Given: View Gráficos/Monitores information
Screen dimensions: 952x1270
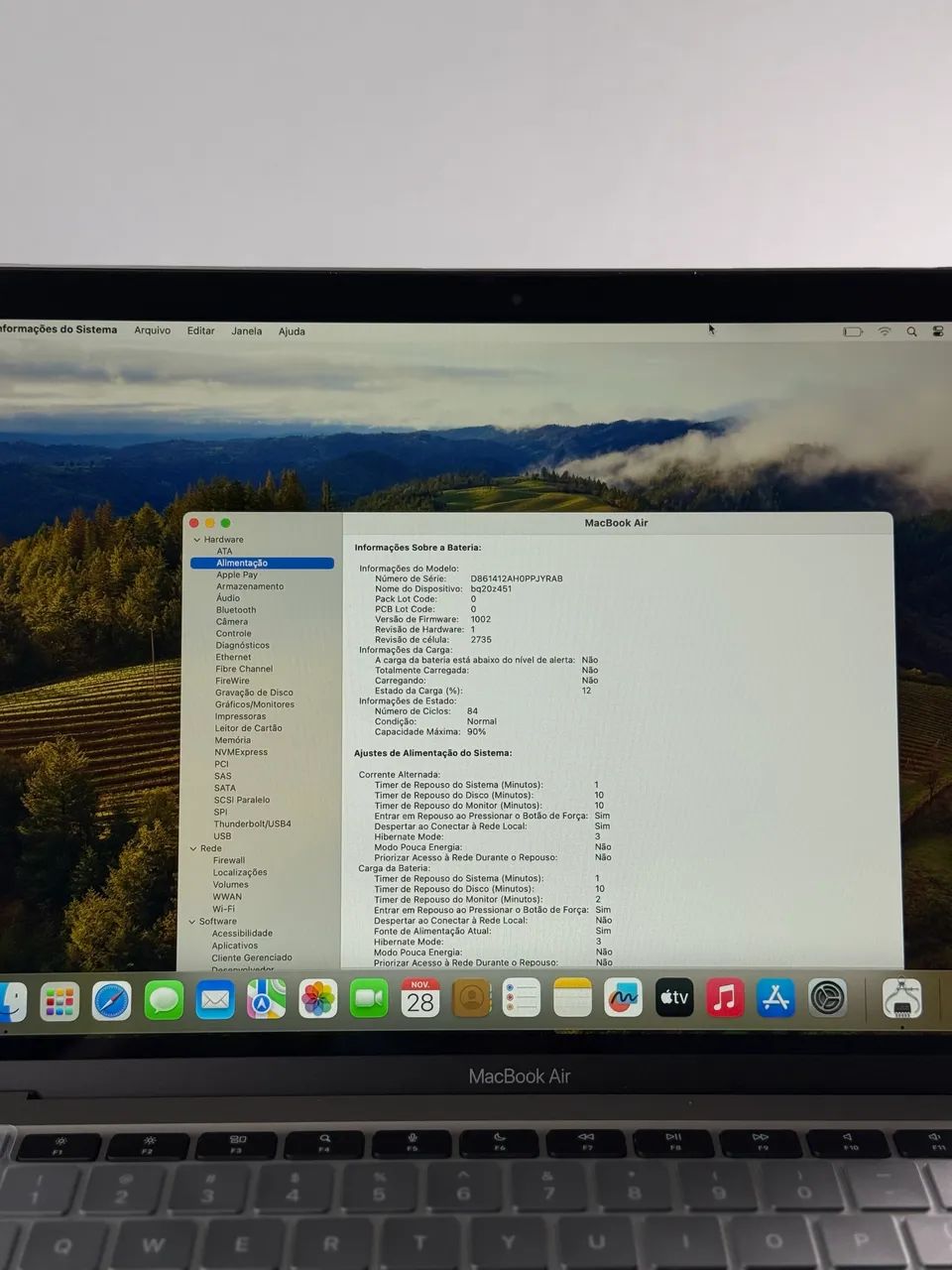Looking at the screenshot, I should pyautogui.click(x=253, y=704).
